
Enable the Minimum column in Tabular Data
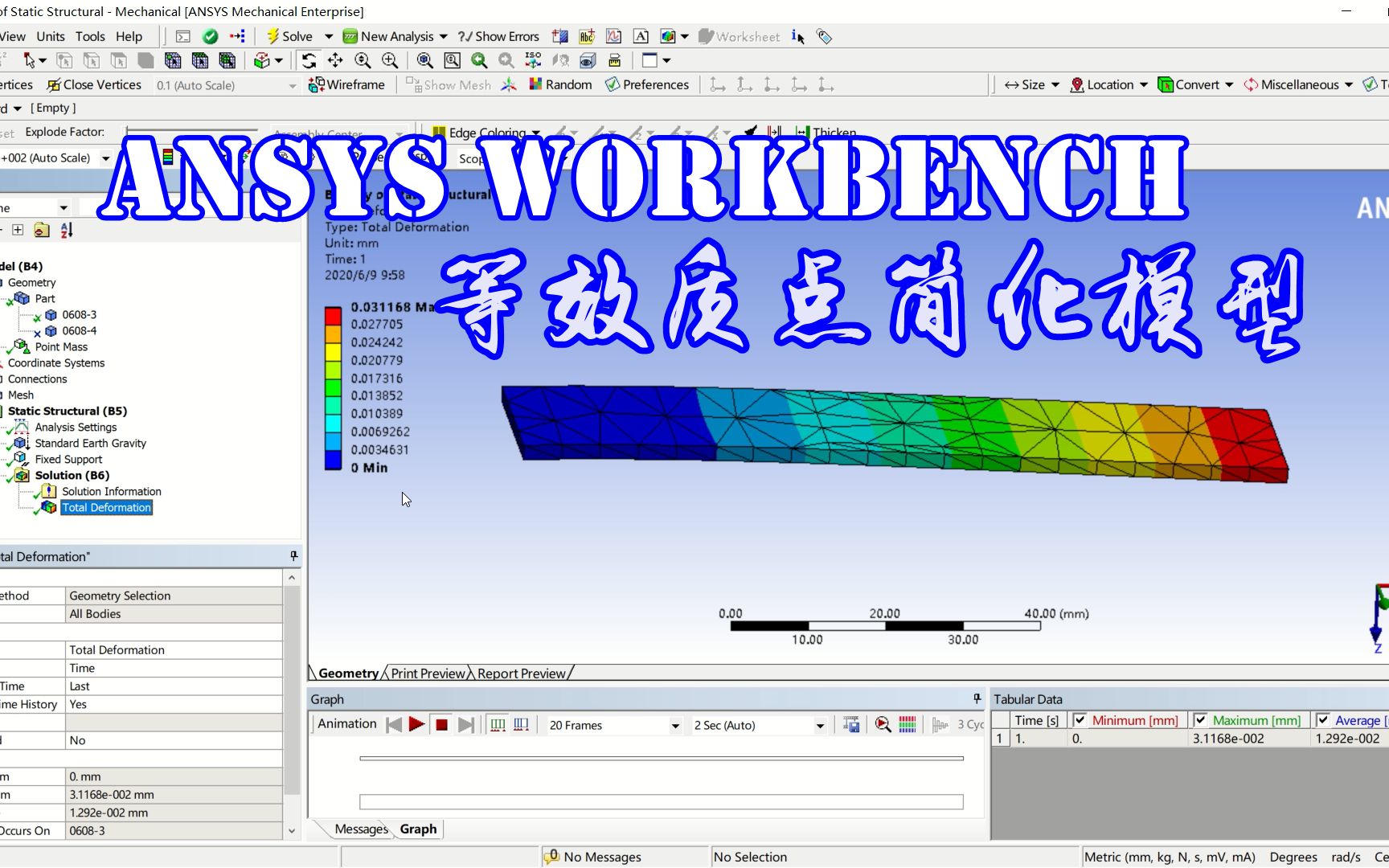click(1081, 719)
